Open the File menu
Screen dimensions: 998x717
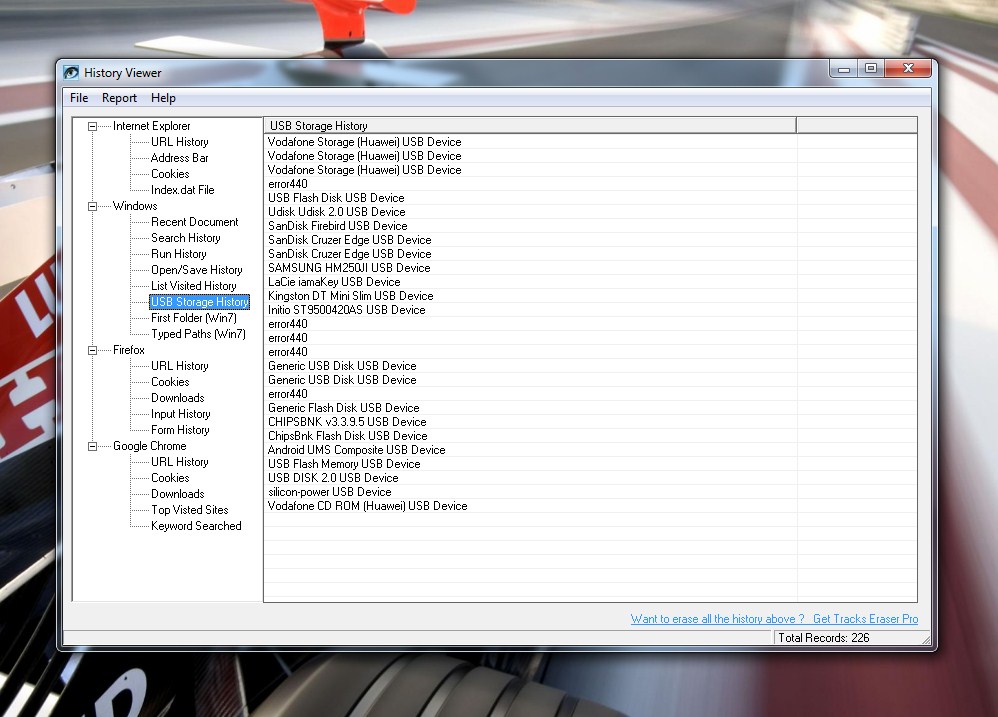click(x=79, y=98)
